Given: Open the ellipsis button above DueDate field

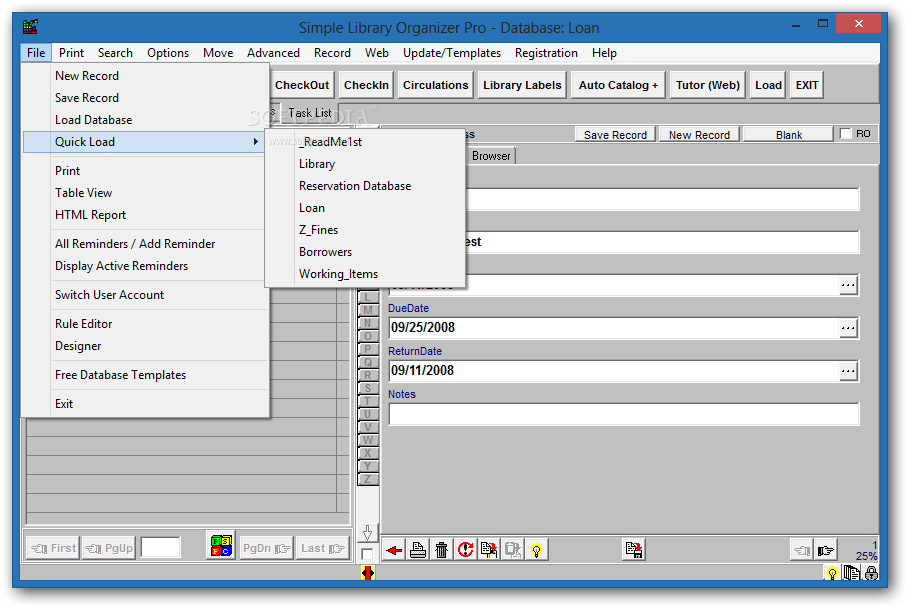Looking at the screenshot, I should (848, 285).
